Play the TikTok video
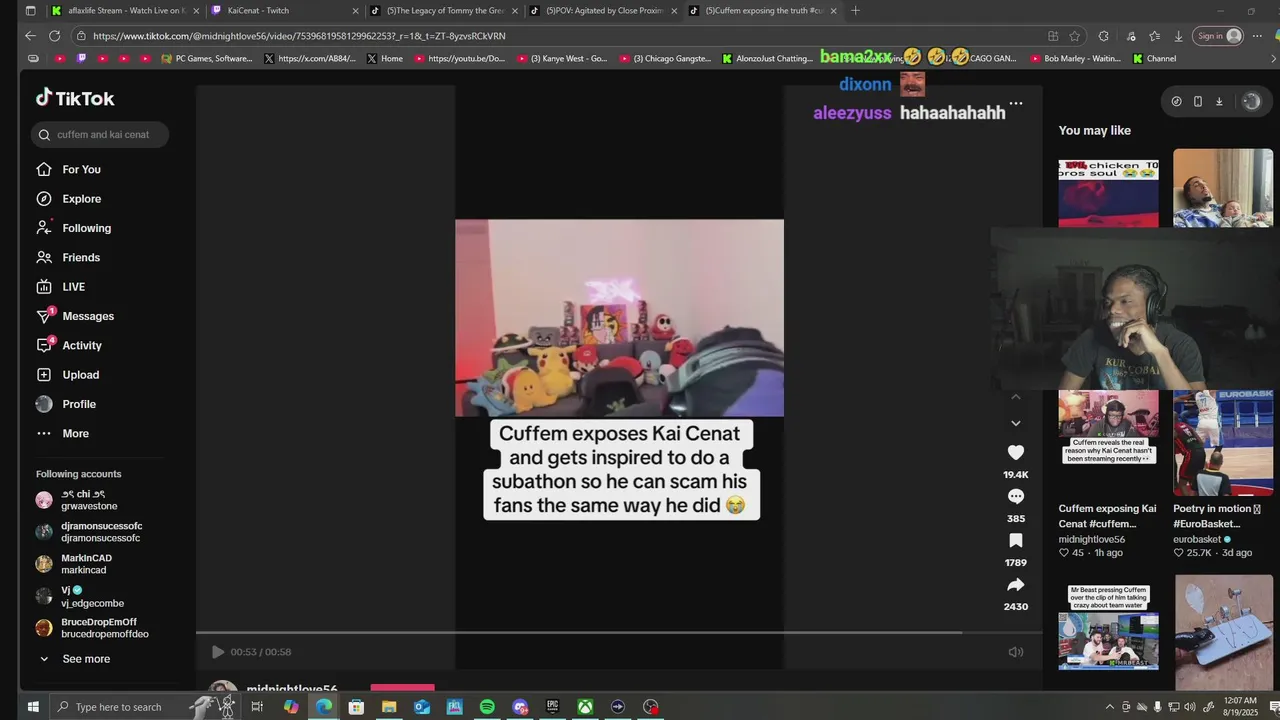The image size is (1280, 720). coord(217,652)
